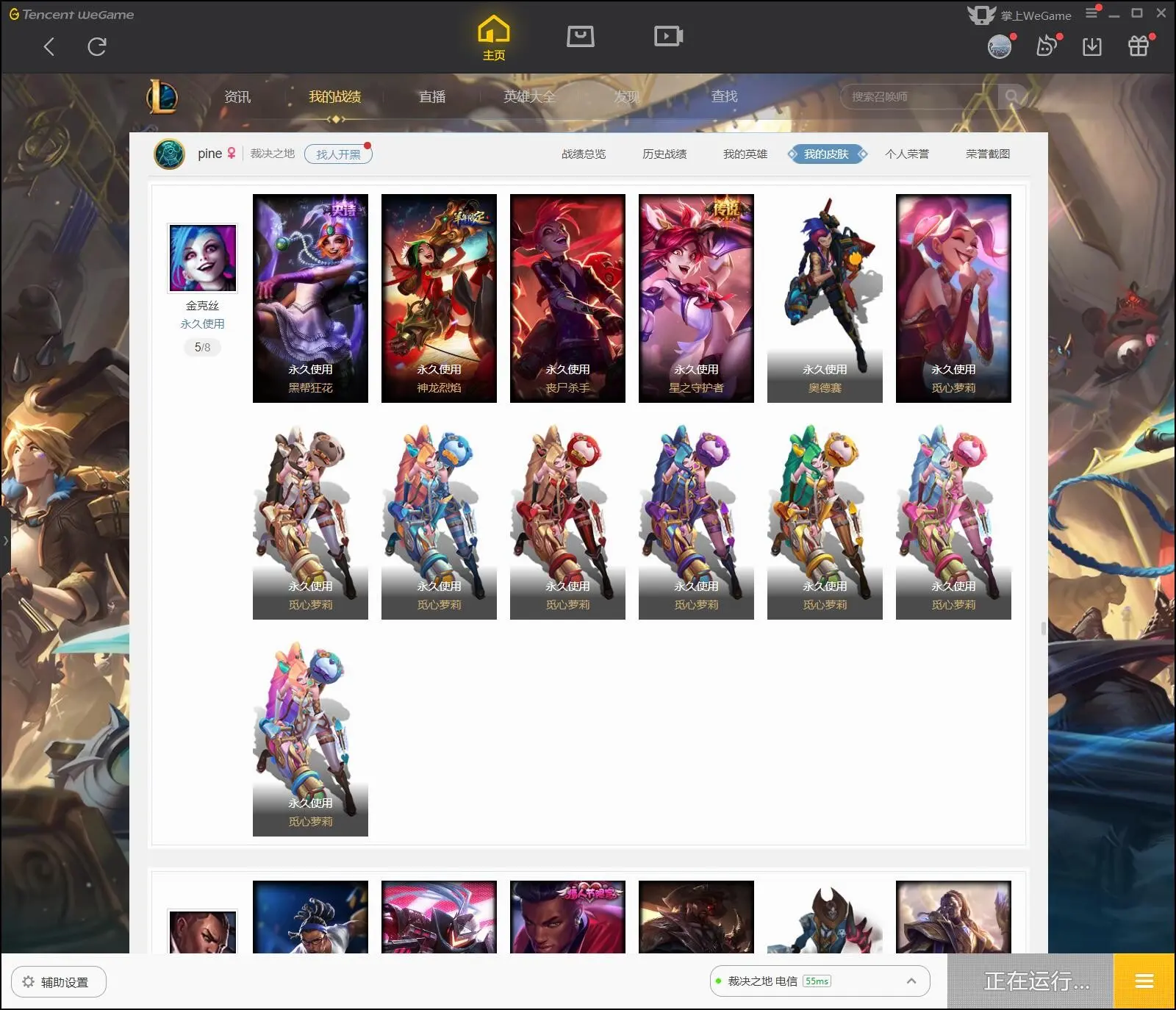This screenshot has height=1010, width=1176.
Task: Open pine's profile avatar
Action: click(x=169, y=154)
